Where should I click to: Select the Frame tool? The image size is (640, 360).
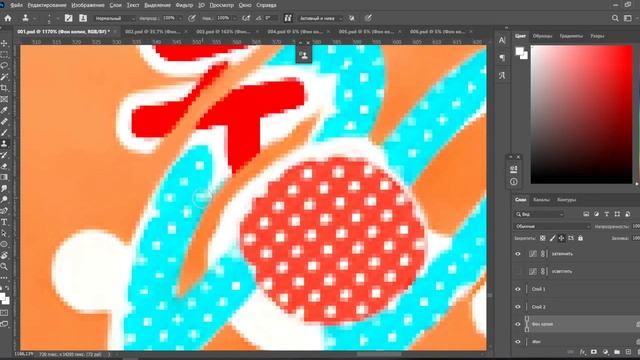click(x=4, y=99)
